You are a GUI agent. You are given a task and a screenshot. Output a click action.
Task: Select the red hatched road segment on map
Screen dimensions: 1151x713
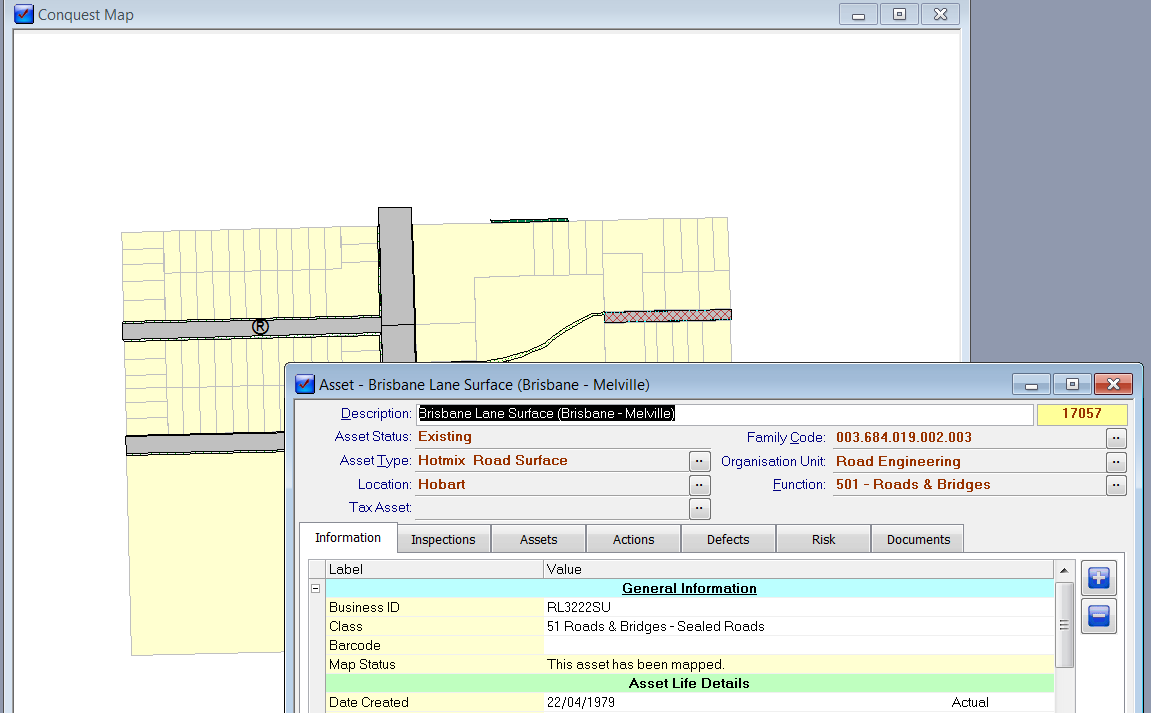click(x=667, y=316)
